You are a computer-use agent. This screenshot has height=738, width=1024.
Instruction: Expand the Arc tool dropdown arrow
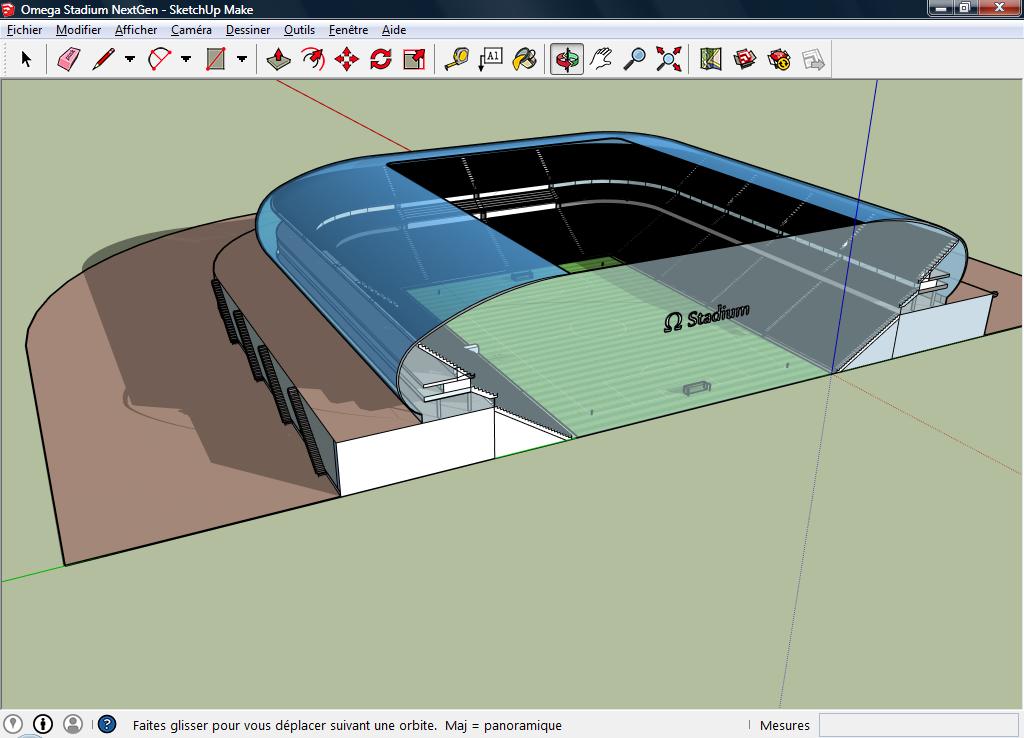[x=186, y=60]
